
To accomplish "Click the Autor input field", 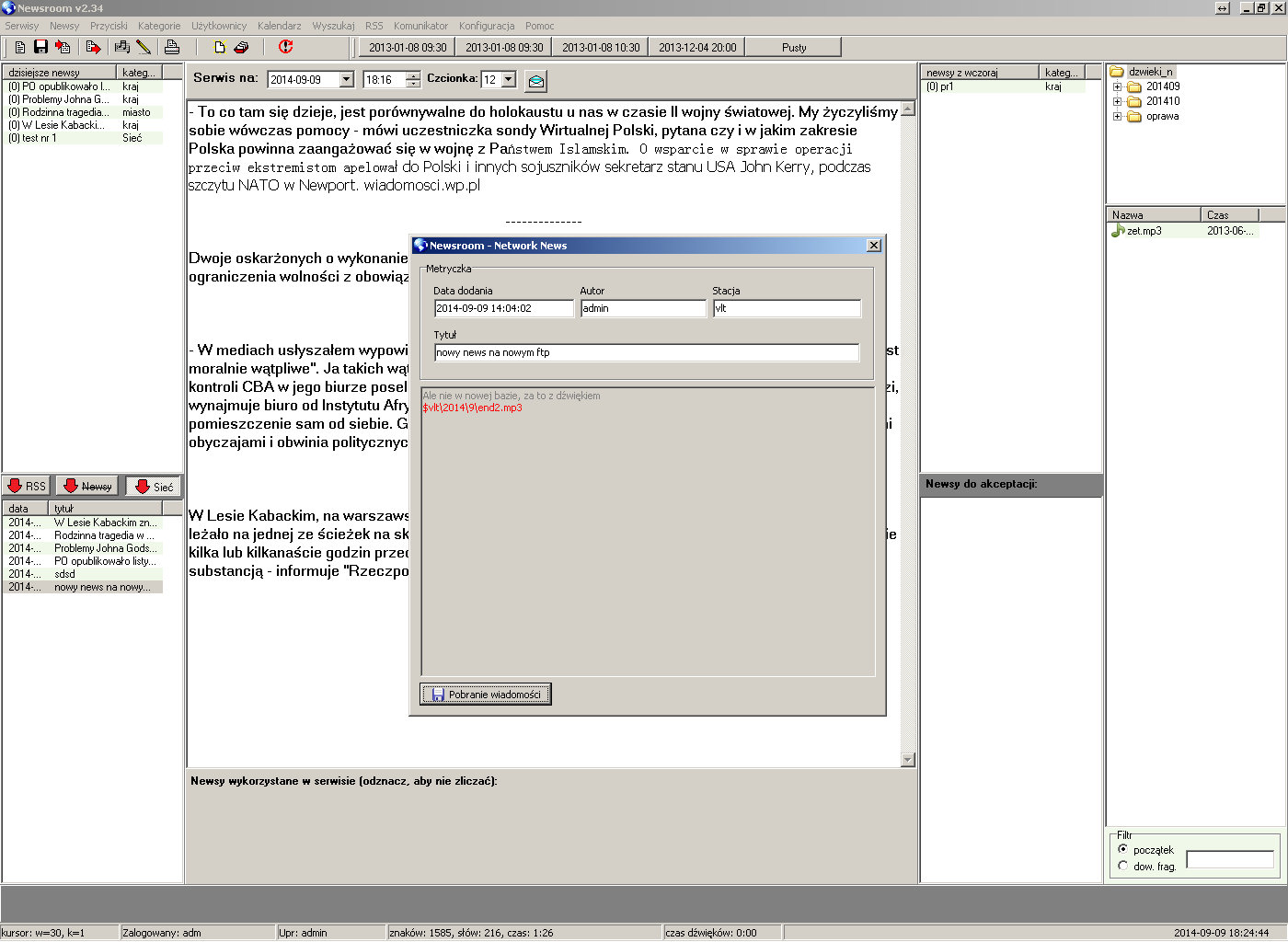I will point(643,308).
